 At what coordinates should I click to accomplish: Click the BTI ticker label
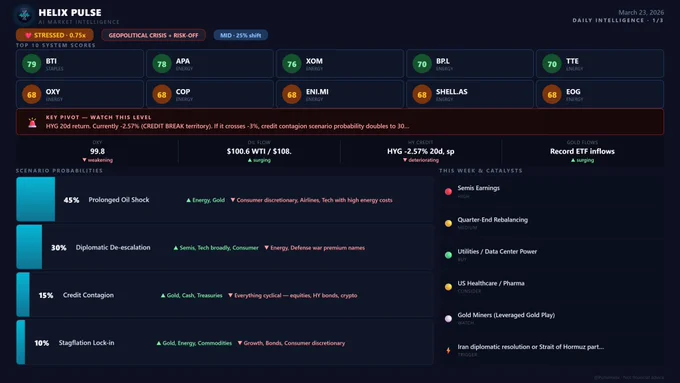click(x=51, y=61)
